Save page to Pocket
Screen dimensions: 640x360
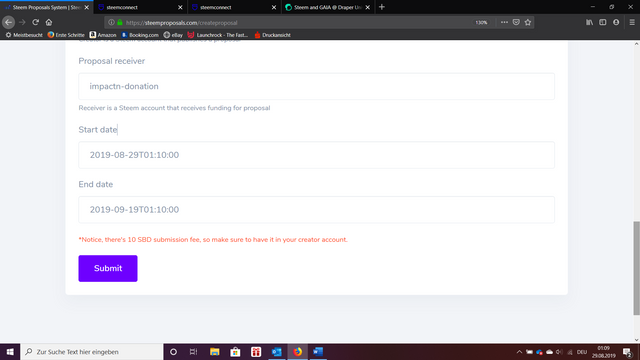(x=516, y=22)
